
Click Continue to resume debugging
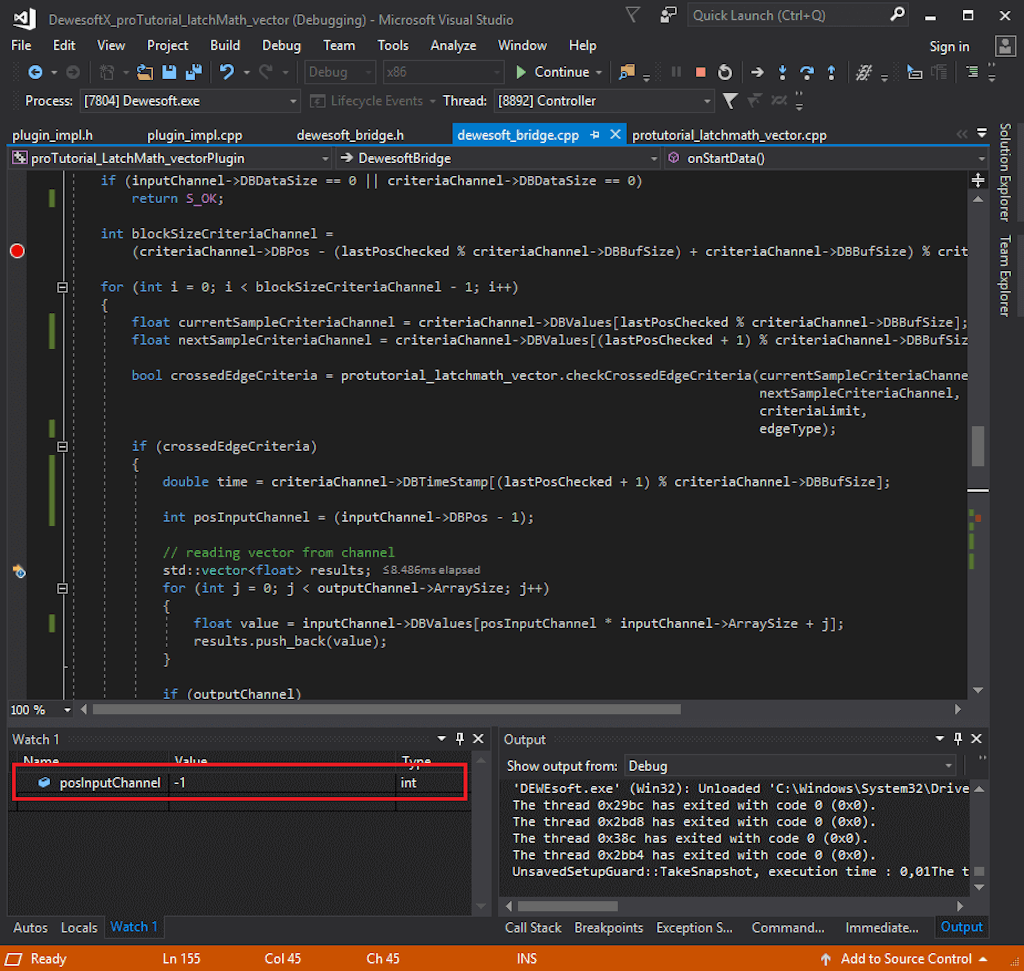pyautogui.click(x=552, y=72)
